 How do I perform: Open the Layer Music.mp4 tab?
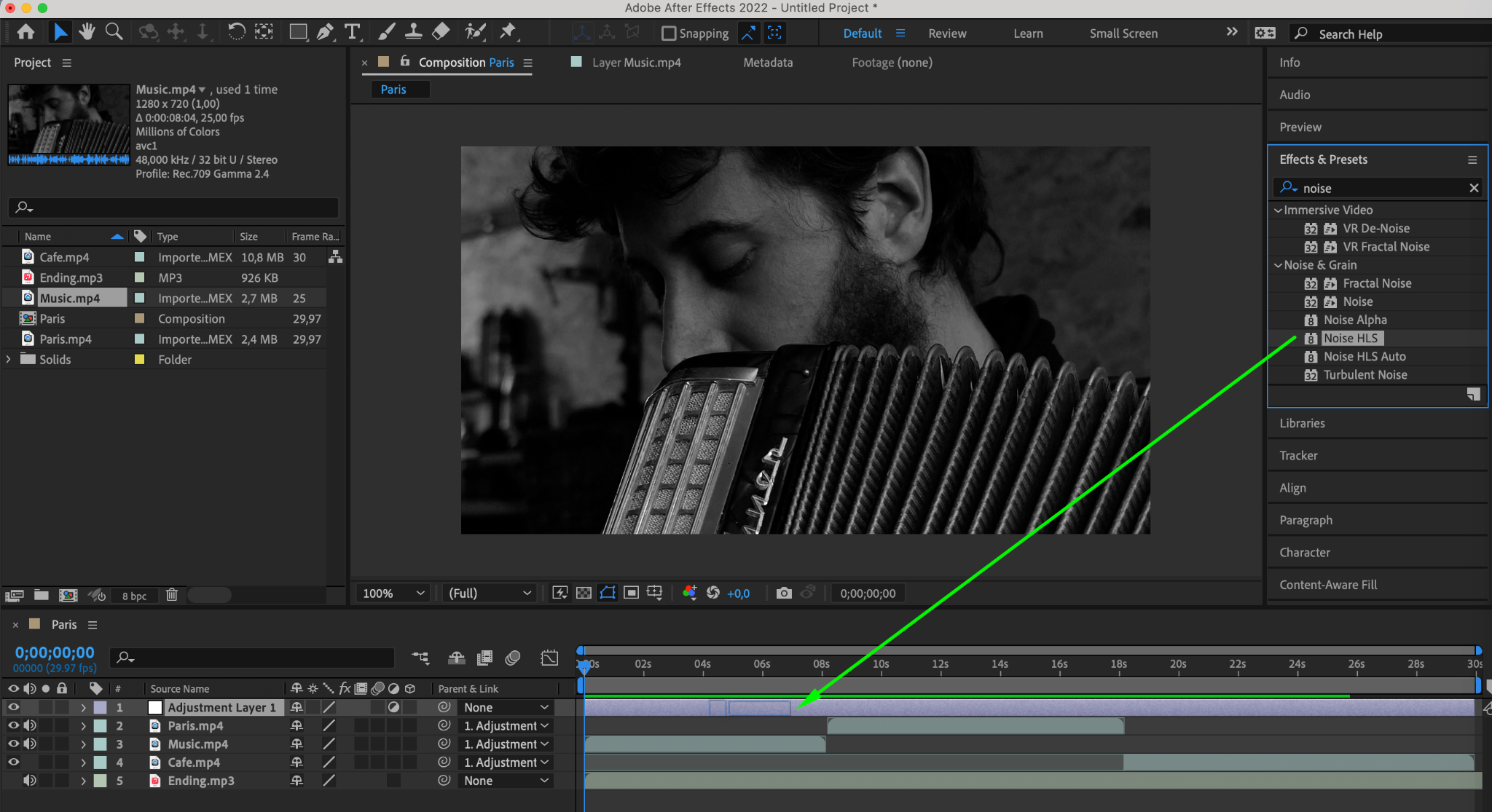636,63
